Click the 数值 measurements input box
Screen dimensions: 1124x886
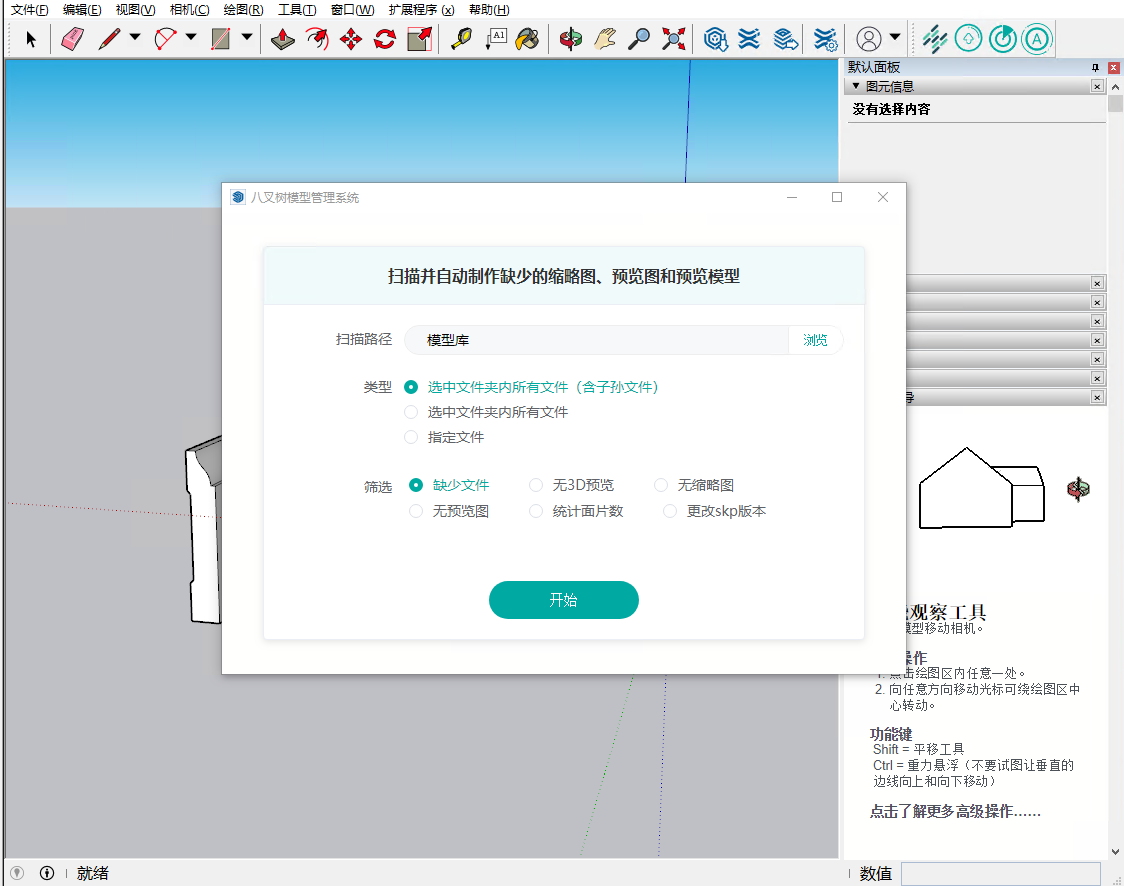pos(1001,874)
